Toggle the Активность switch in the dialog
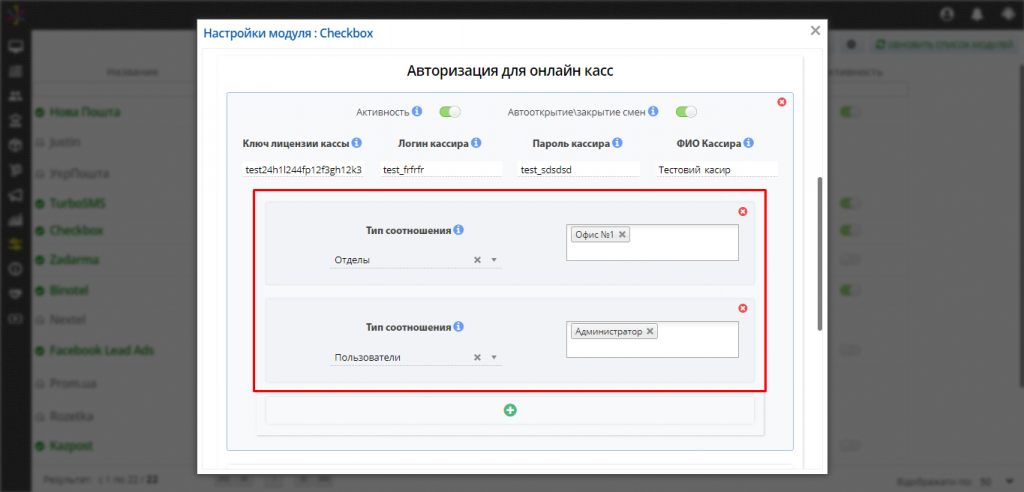This screenshot has height=492, width=1024. (450, 112)
